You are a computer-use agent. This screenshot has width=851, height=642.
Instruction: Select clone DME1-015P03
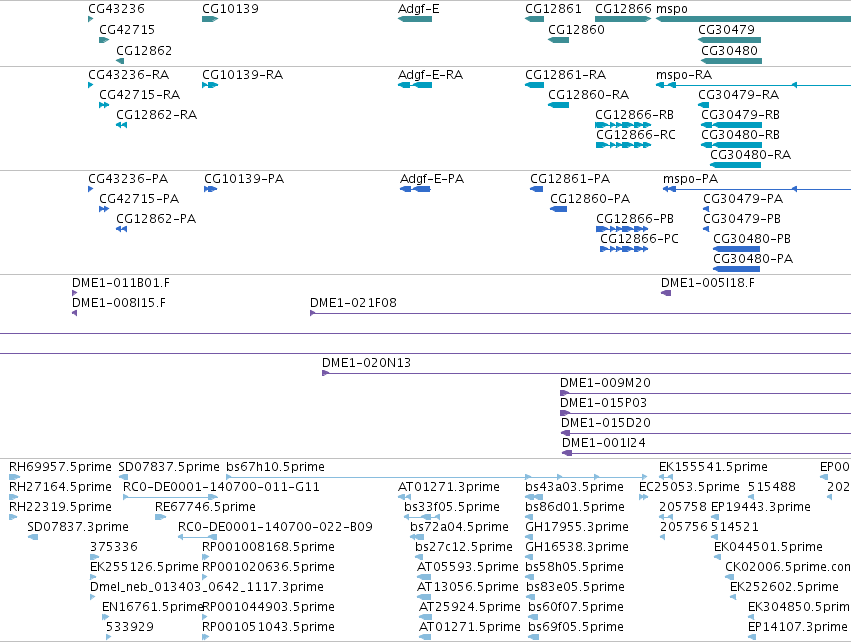(706, 413)
